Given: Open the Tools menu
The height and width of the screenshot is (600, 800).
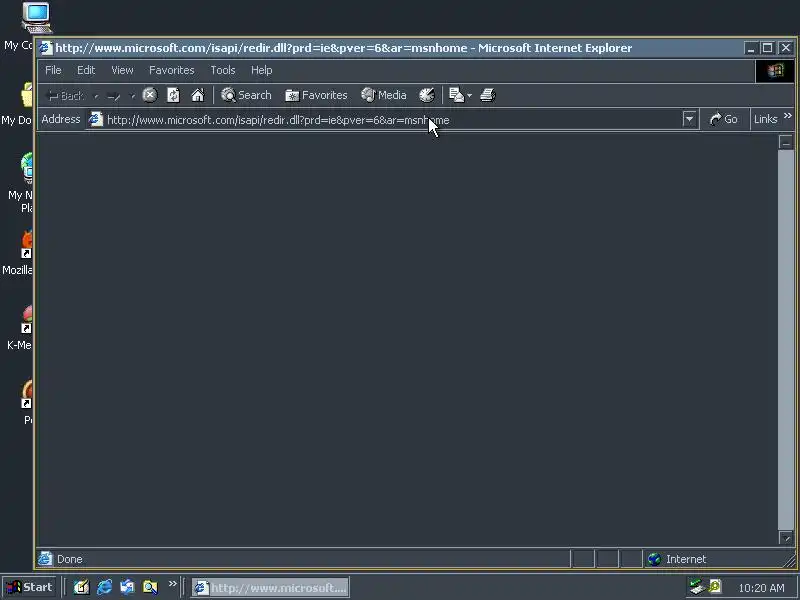Looking at the screenshot, I should pos(222,70).
